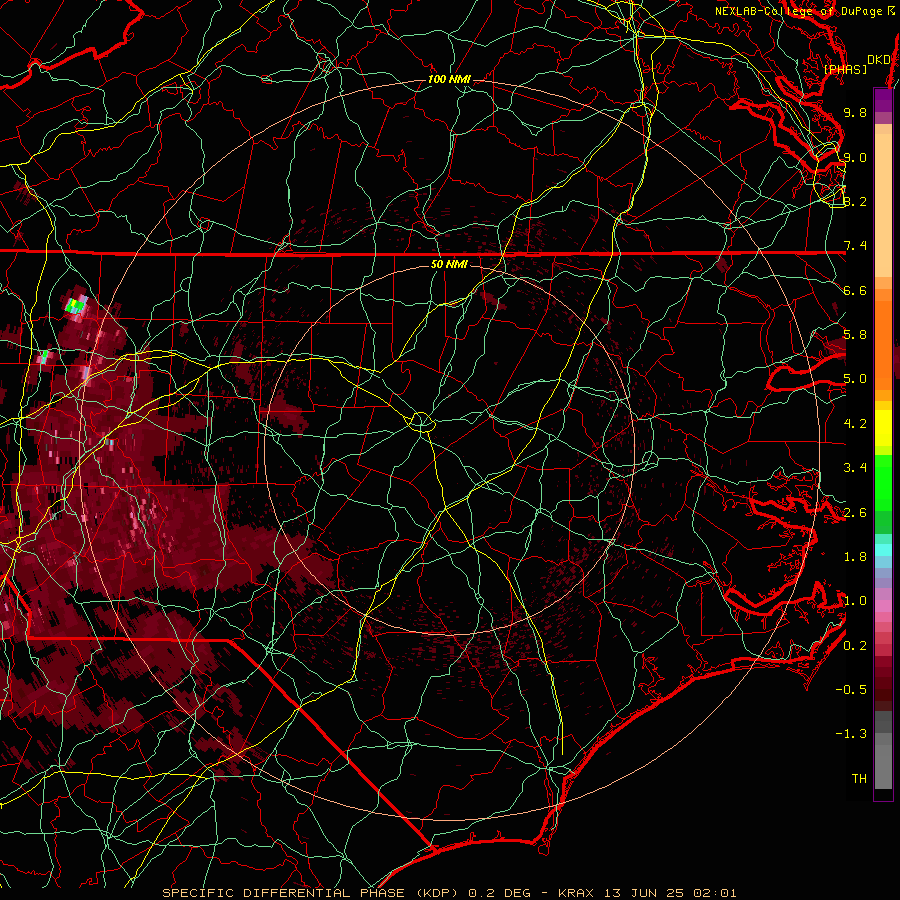Click the 9.0 value on the color scale

(855, 157)
